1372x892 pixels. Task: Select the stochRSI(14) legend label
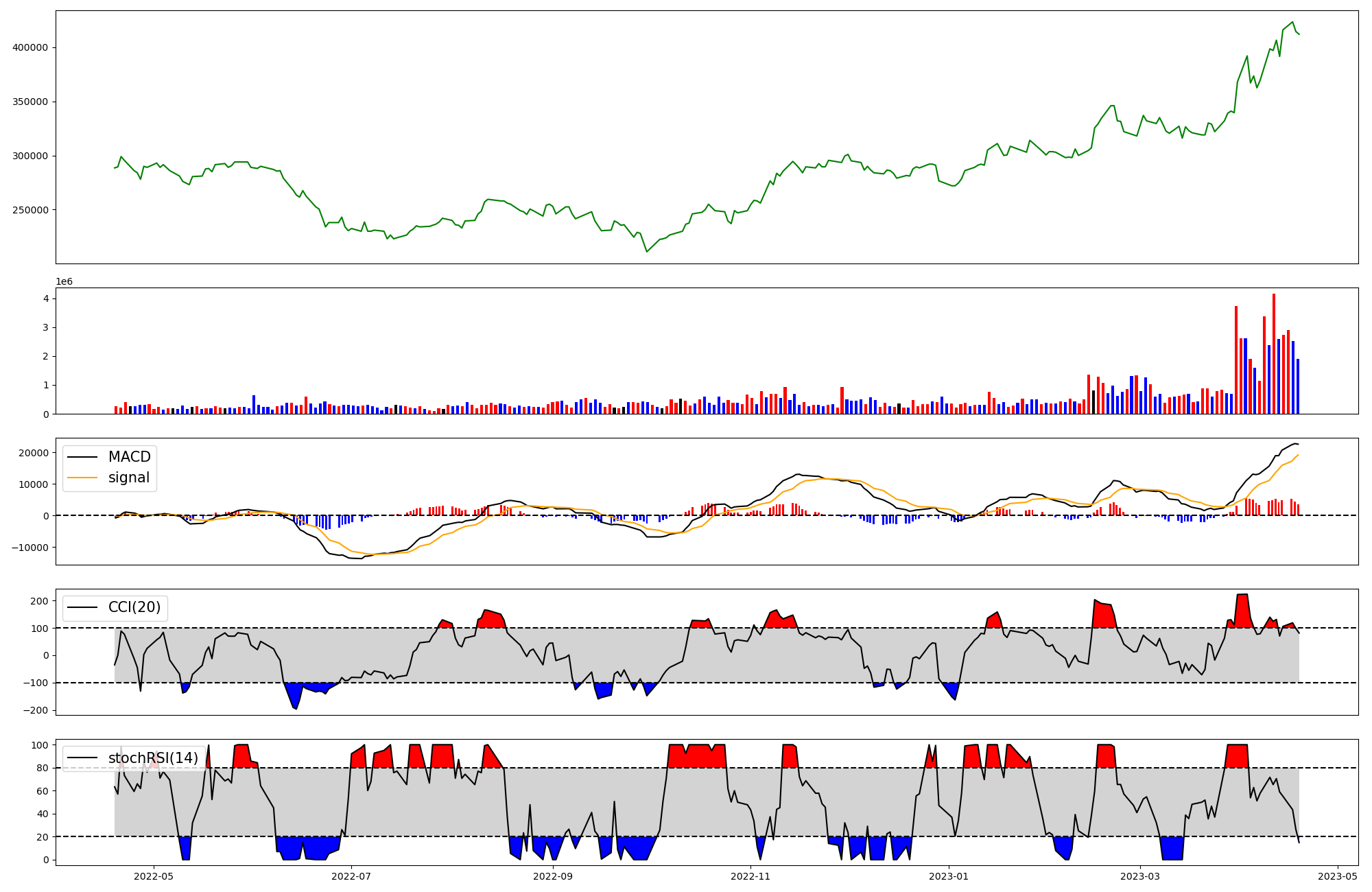pos(153,758)
